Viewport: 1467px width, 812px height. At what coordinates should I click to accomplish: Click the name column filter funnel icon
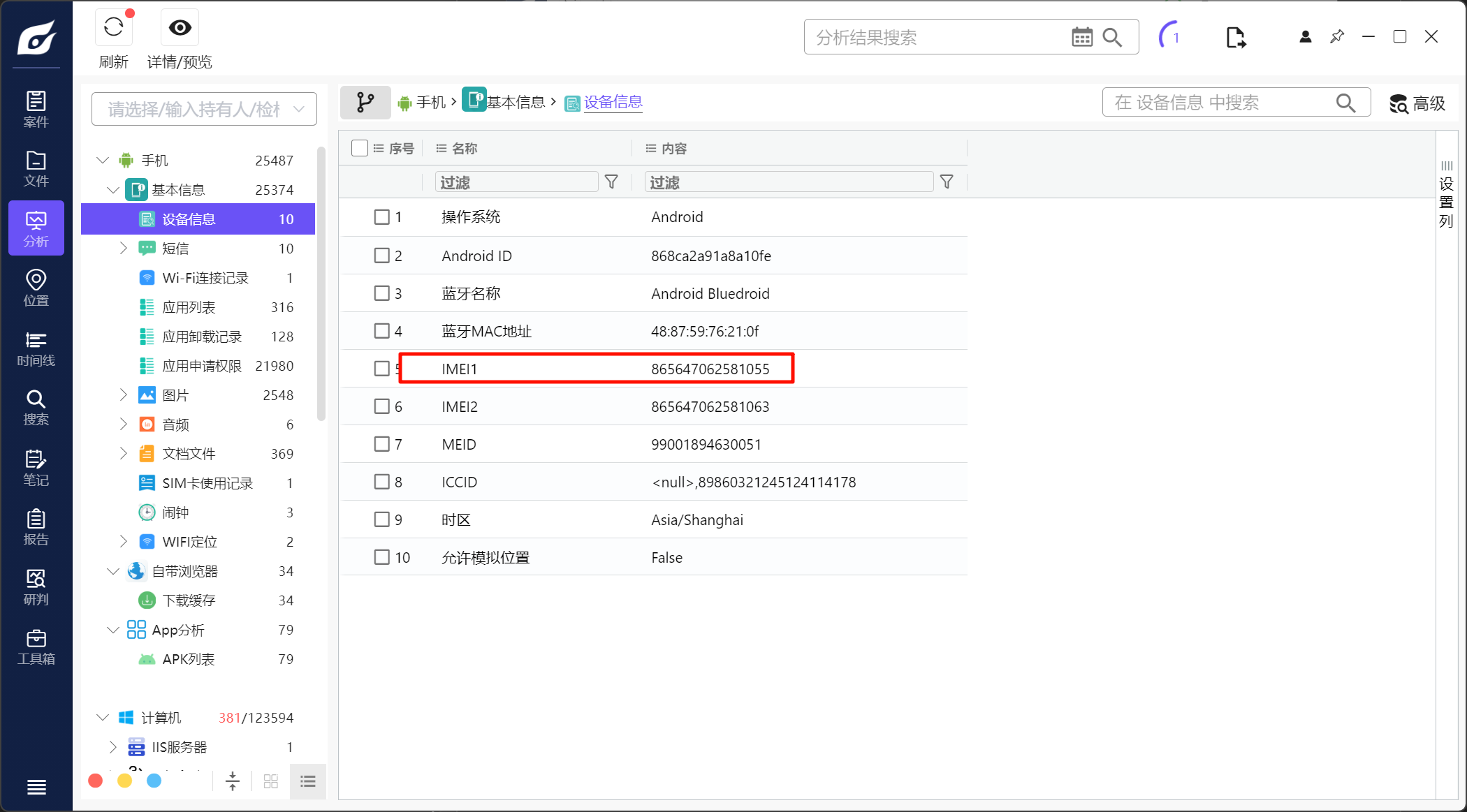coord(611,182)
